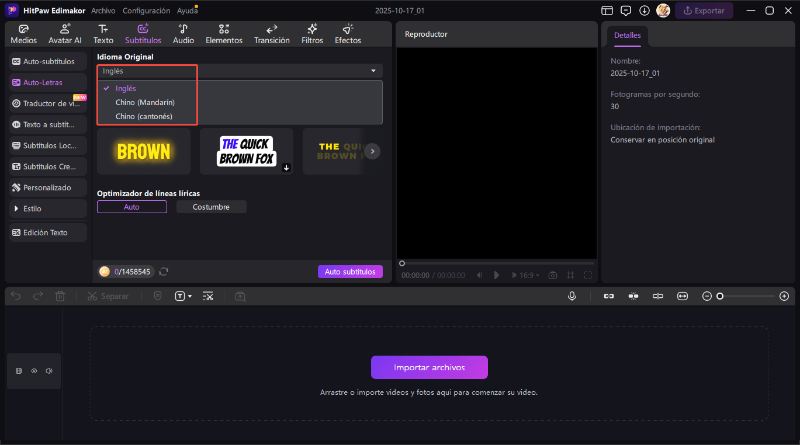Choose Chino (Mandarín) from language list
This screenshot has height=445, width=800.
(144, 102)
